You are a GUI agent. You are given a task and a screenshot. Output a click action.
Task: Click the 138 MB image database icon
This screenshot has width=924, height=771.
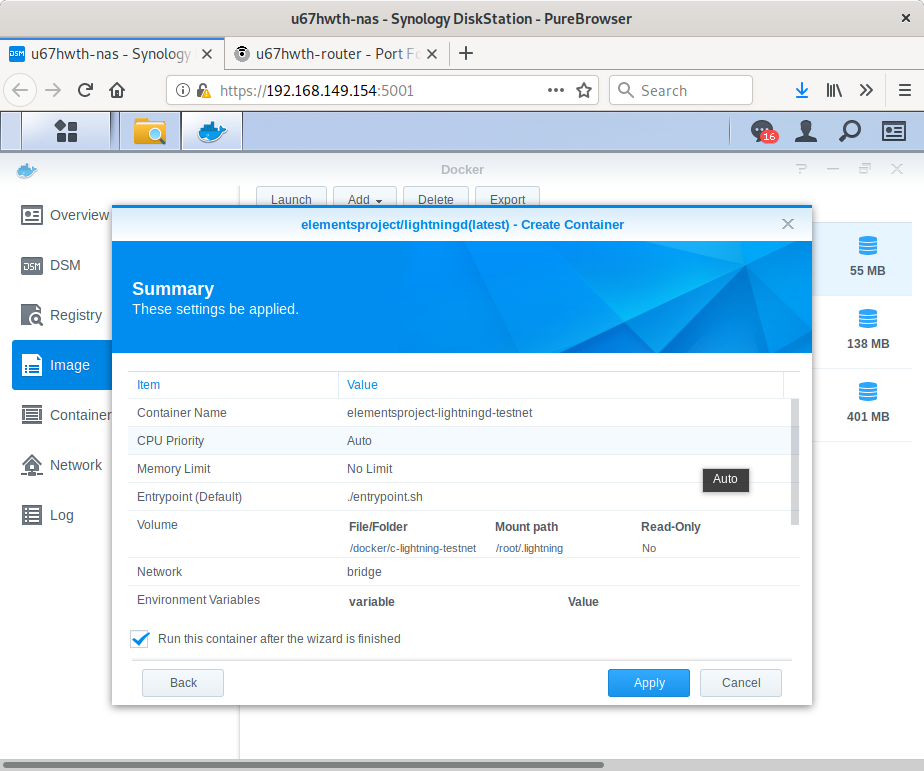click(867, 318)
